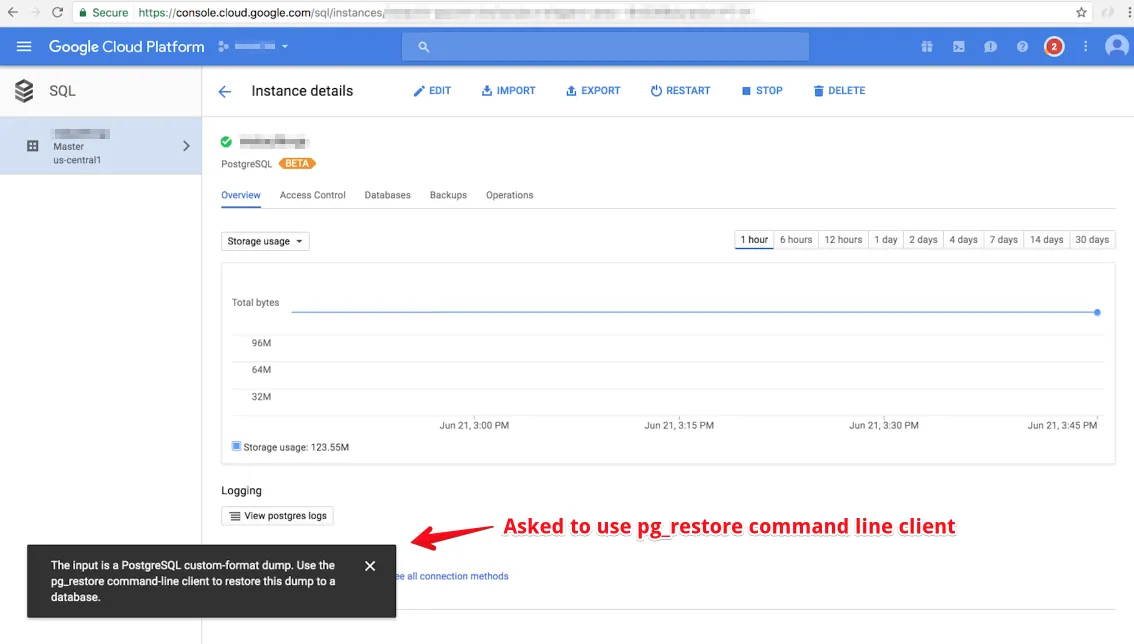Click the SQL stacked layers icon
The image size is (1134, 644).
click(x=24, y=90)
